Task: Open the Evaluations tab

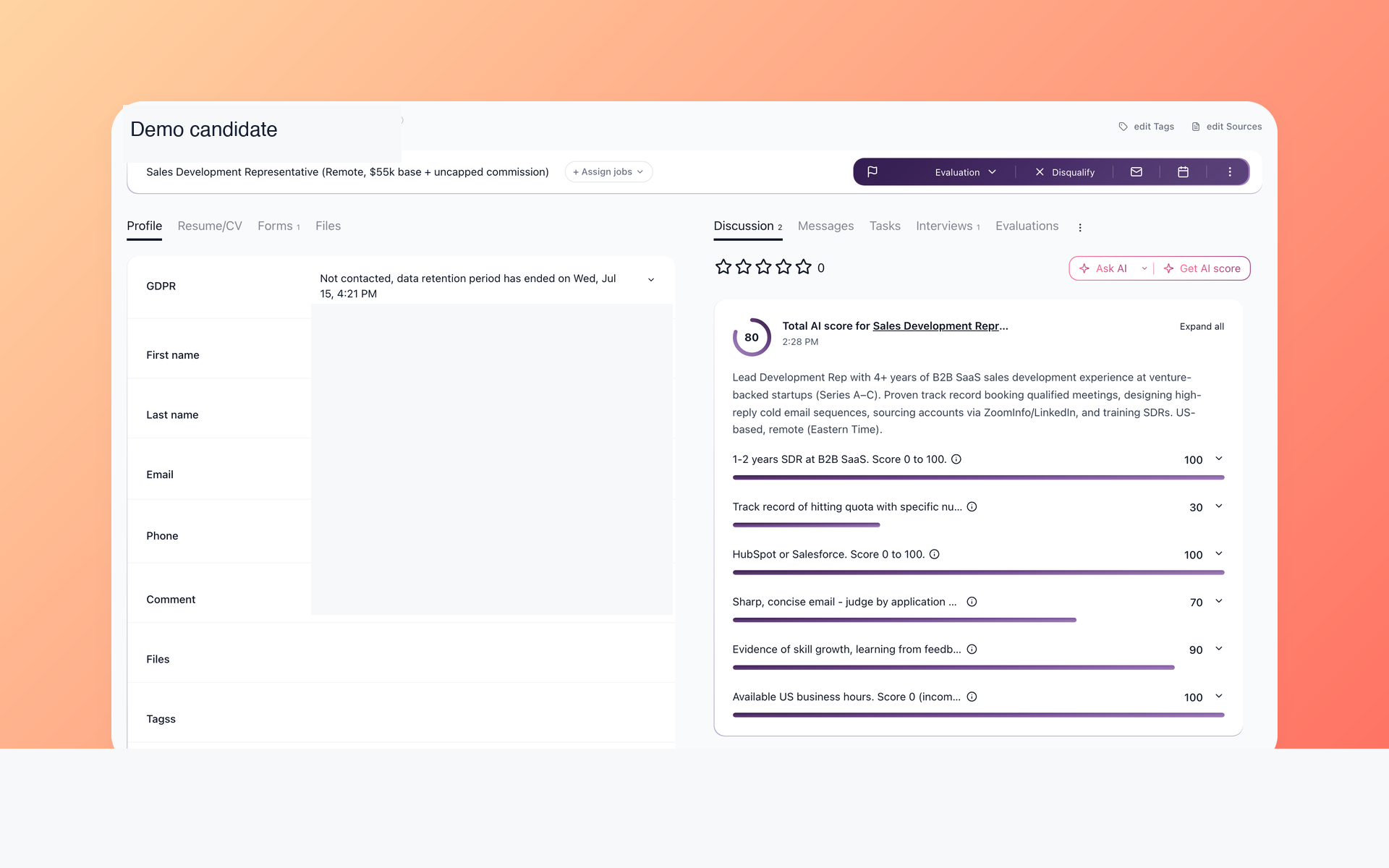Action: 1027,226
